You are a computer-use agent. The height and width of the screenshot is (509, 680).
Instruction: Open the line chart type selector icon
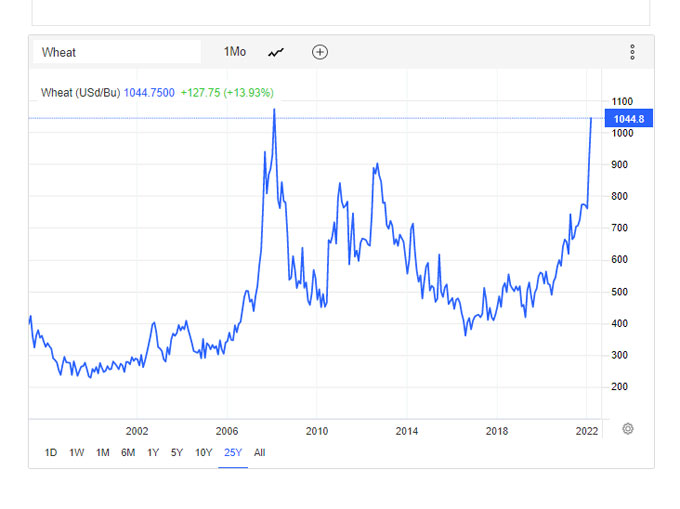coord(276,52)
